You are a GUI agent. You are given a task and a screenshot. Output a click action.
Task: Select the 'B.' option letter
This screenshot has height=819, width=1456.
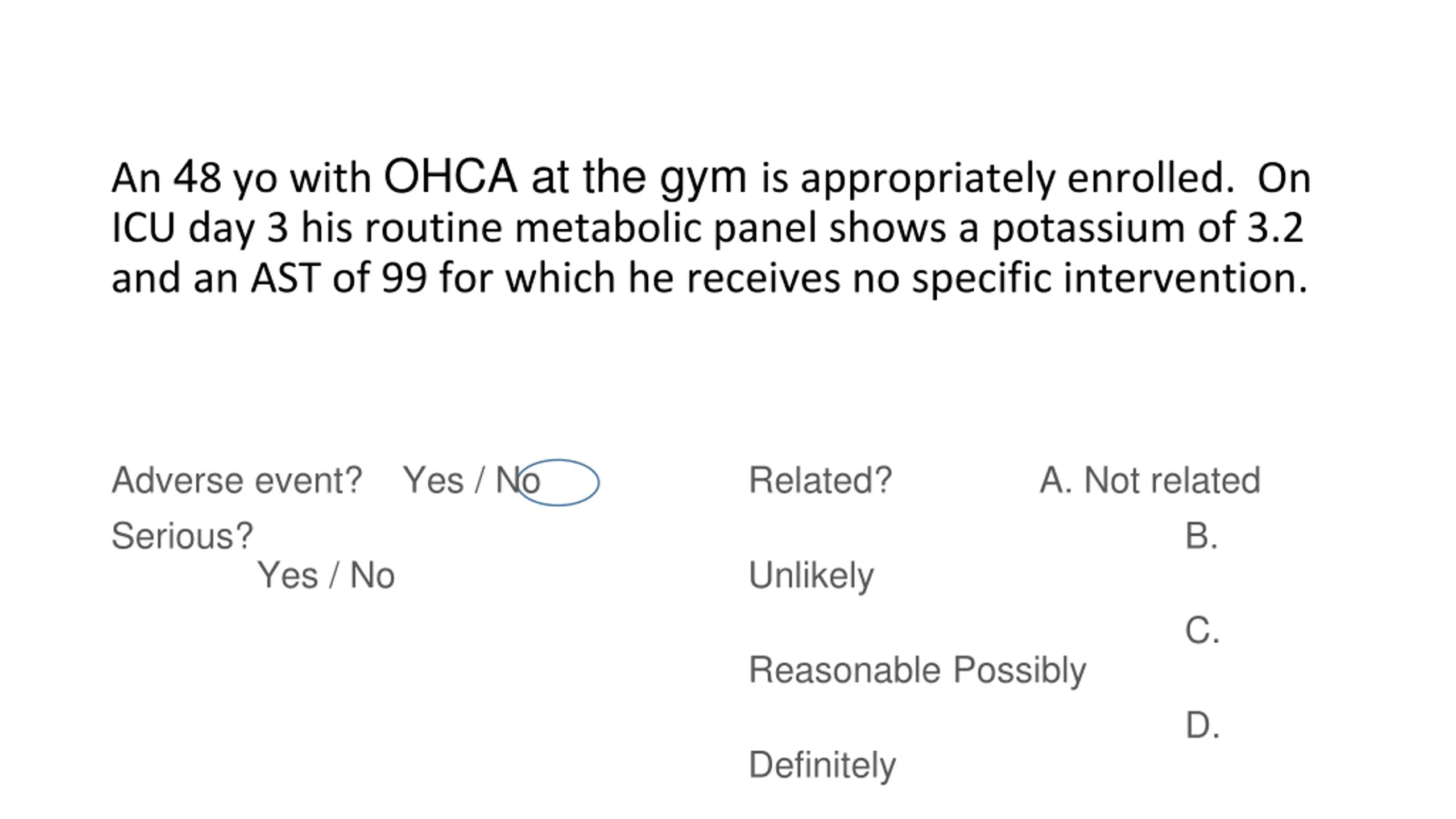[1201, 536]
